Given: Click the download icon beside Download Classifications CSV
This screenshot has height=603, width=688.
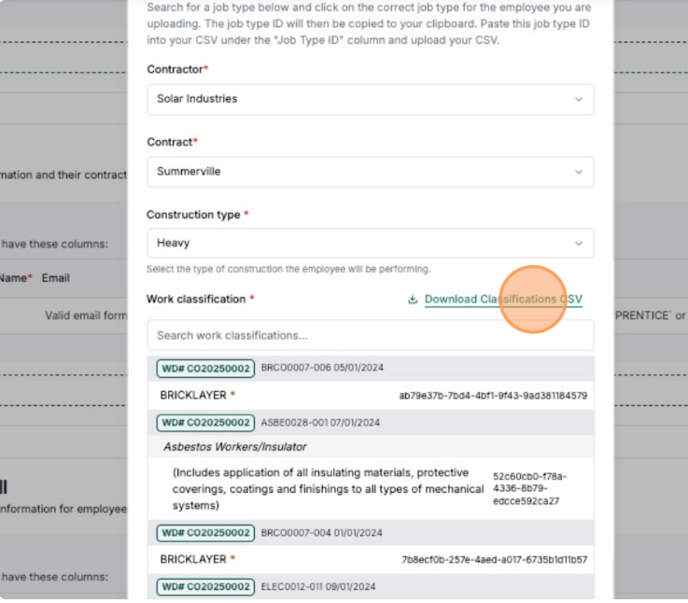Looking at the screenshot, I should click(x=413, y=300).
